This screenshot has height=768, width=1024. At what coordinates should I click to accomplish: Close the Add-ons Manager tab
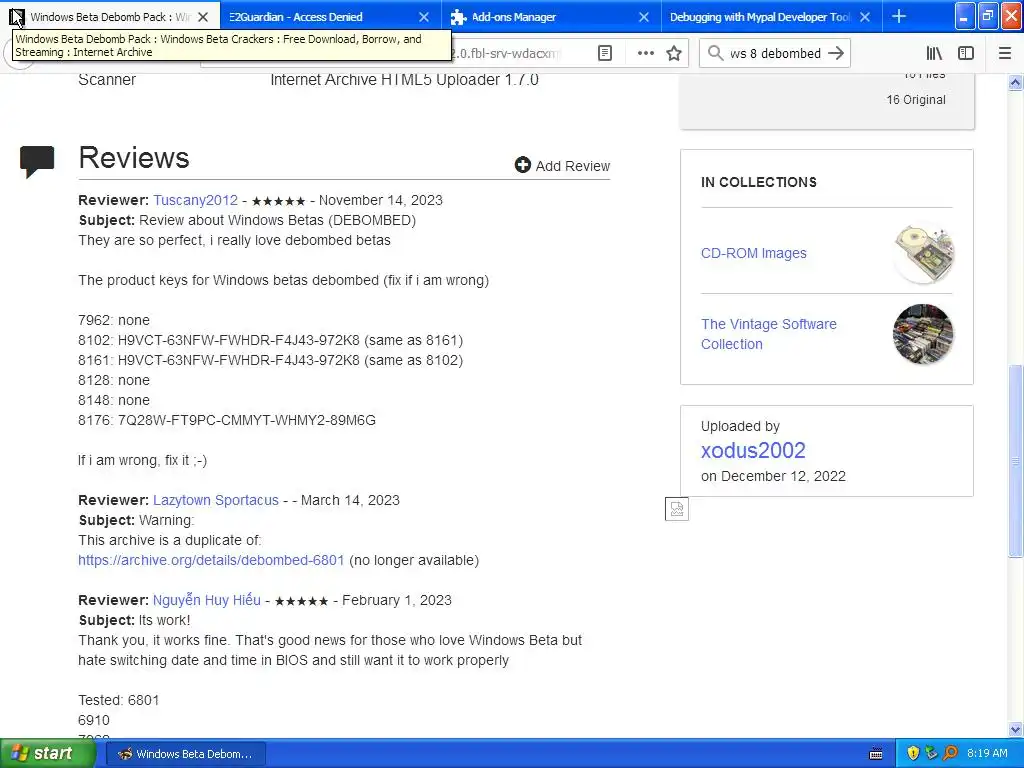644,17
